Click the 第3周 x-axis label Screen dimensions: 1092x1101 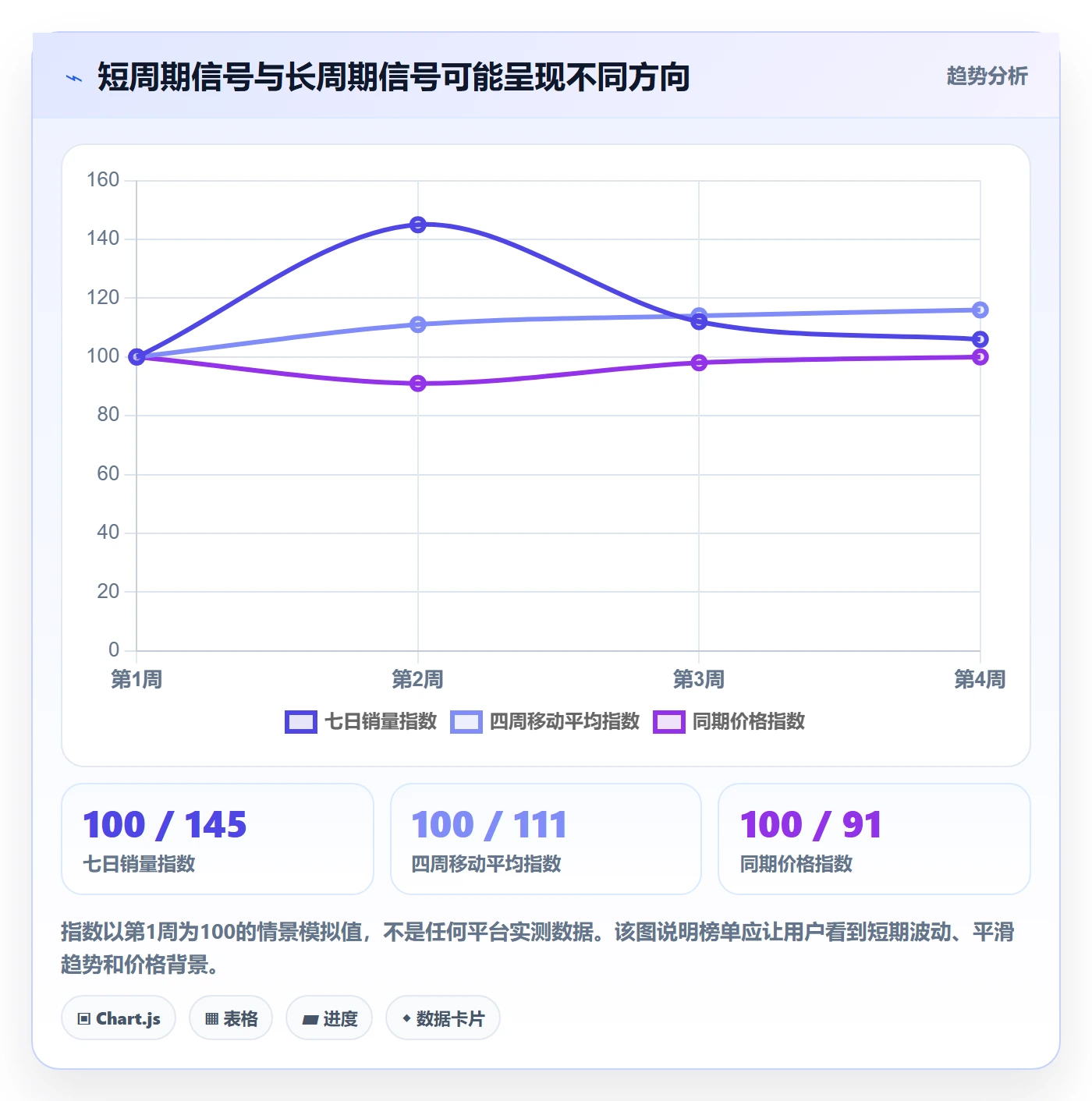(699, 679)
